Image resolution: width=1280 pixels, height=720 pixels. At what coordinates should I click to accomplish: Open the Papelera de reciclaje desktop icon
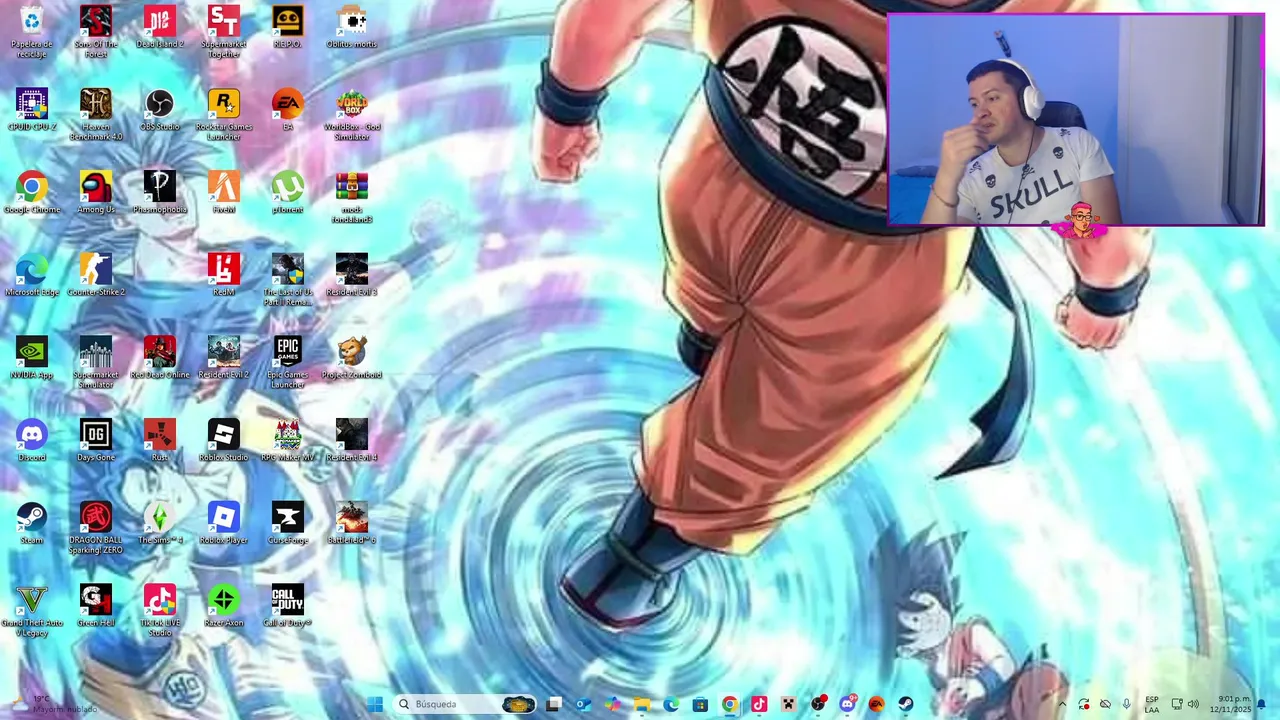(x=32, y=30)
